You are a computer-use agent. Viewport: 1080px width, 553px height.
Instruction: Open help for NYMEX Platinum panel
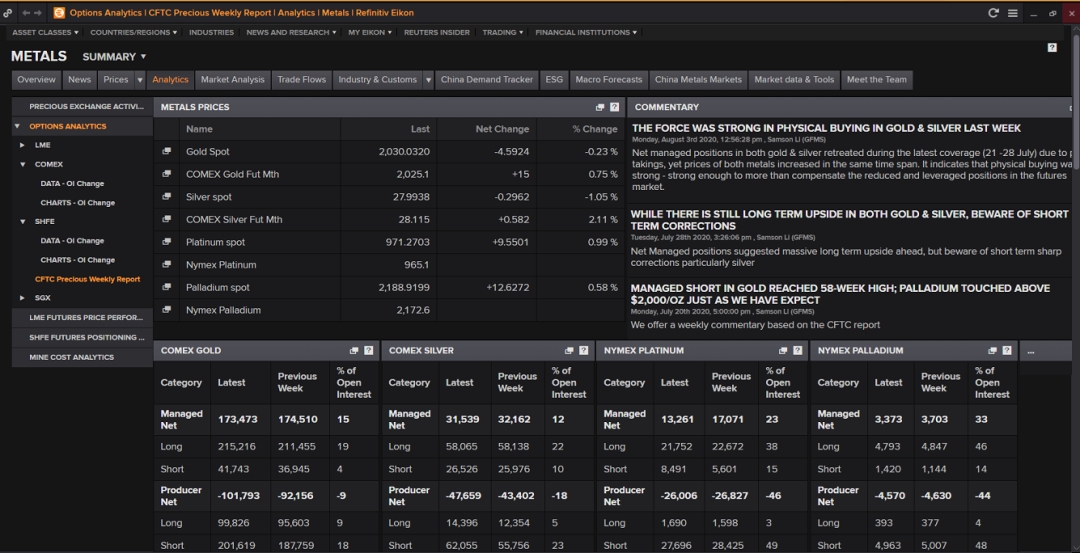click(798, 351)
